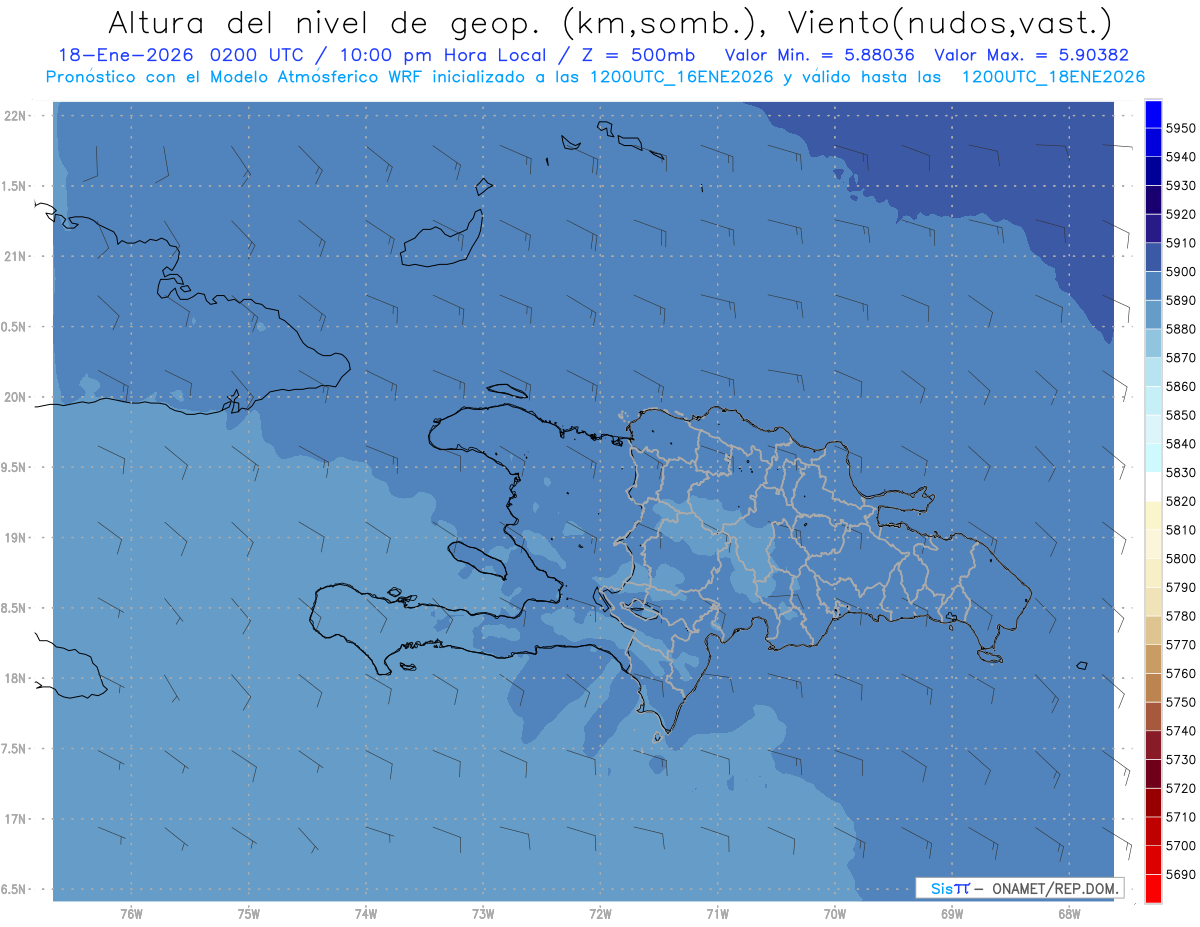This screenshot has width=1200, height=927.
Task: Click the colorbar label 5920
Action: tap(1180, 214)
